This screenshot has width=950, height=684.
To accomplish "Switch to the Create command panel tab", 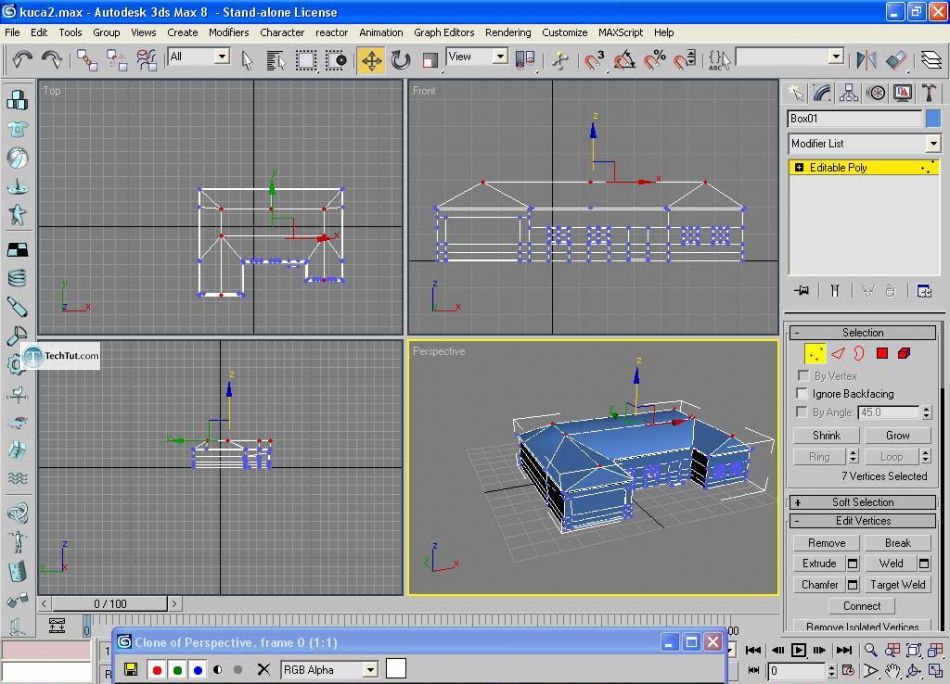I will click(x=797, y=93).
